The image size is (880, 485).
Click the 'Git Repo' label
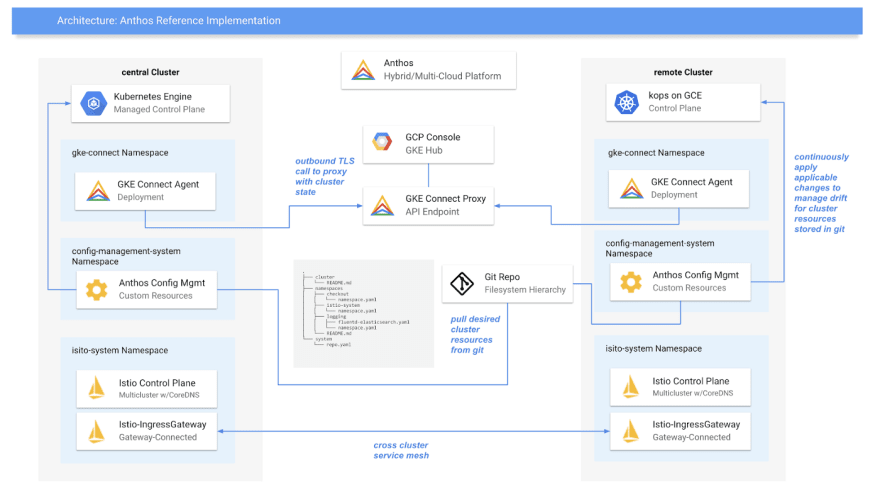tap(502, 277)
